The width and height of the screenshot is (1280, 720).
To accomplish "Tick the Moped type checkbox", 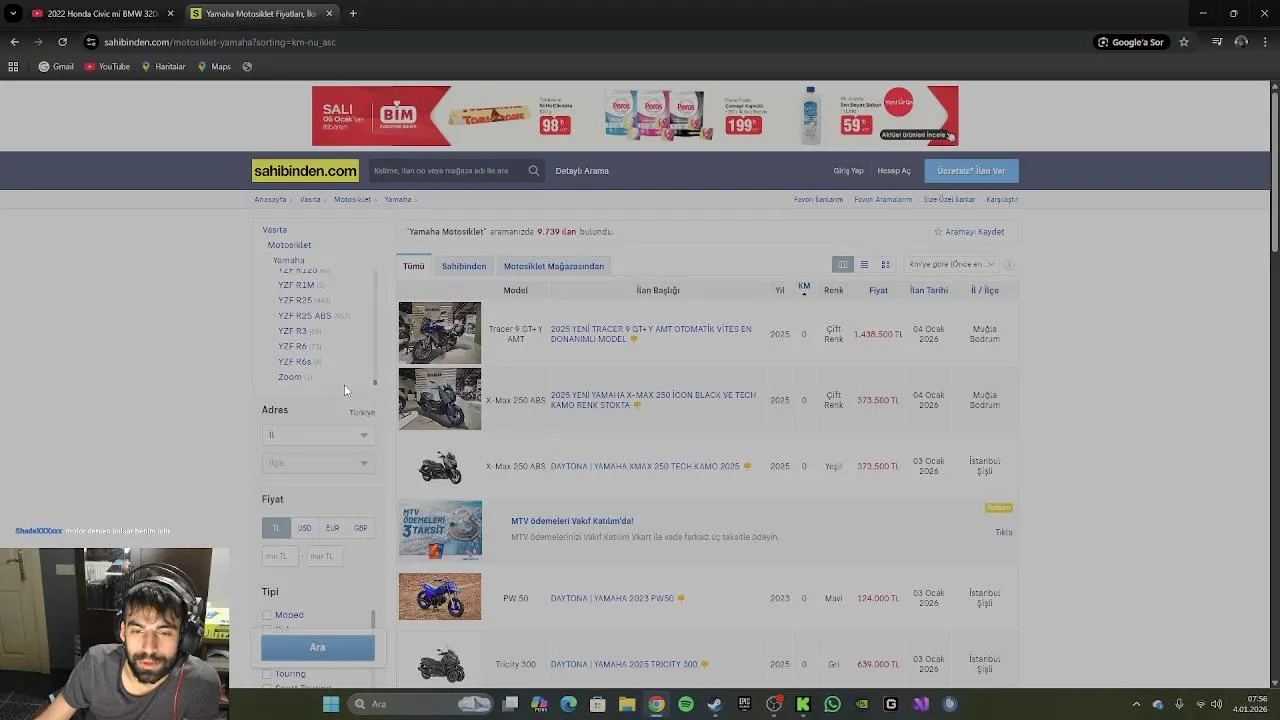I will tap(267, 615).
